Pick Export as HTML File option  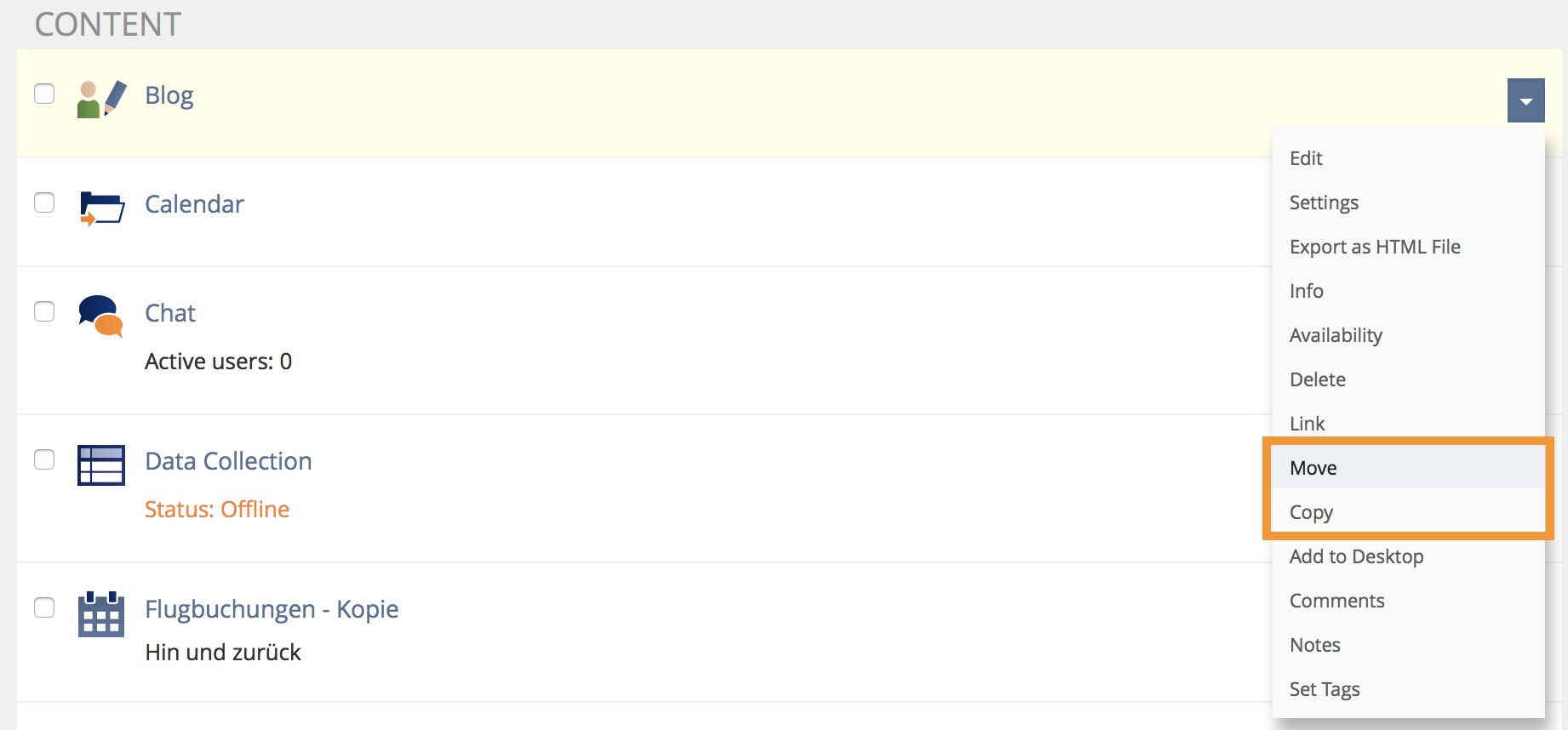point(1374,247)
